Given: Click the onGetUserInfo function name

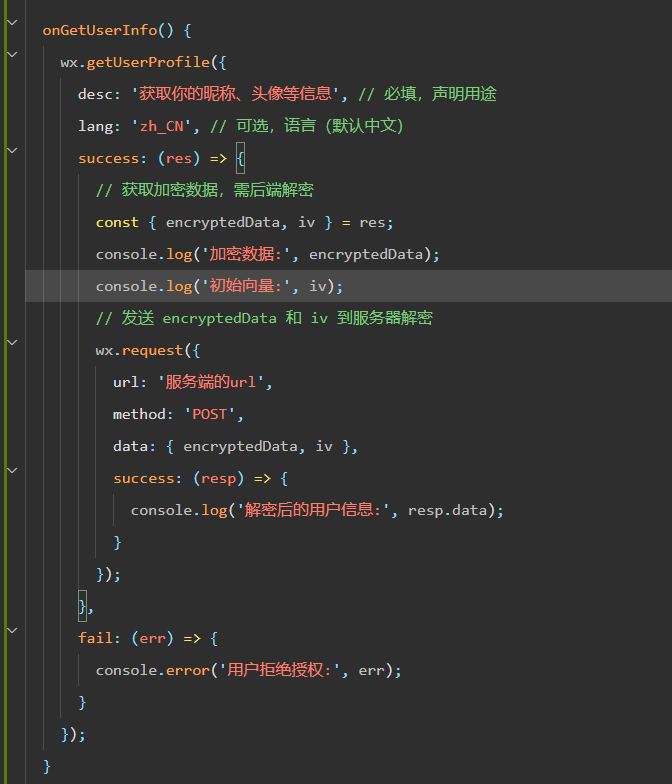Looking at the screenshot, I should pos(100,30).
